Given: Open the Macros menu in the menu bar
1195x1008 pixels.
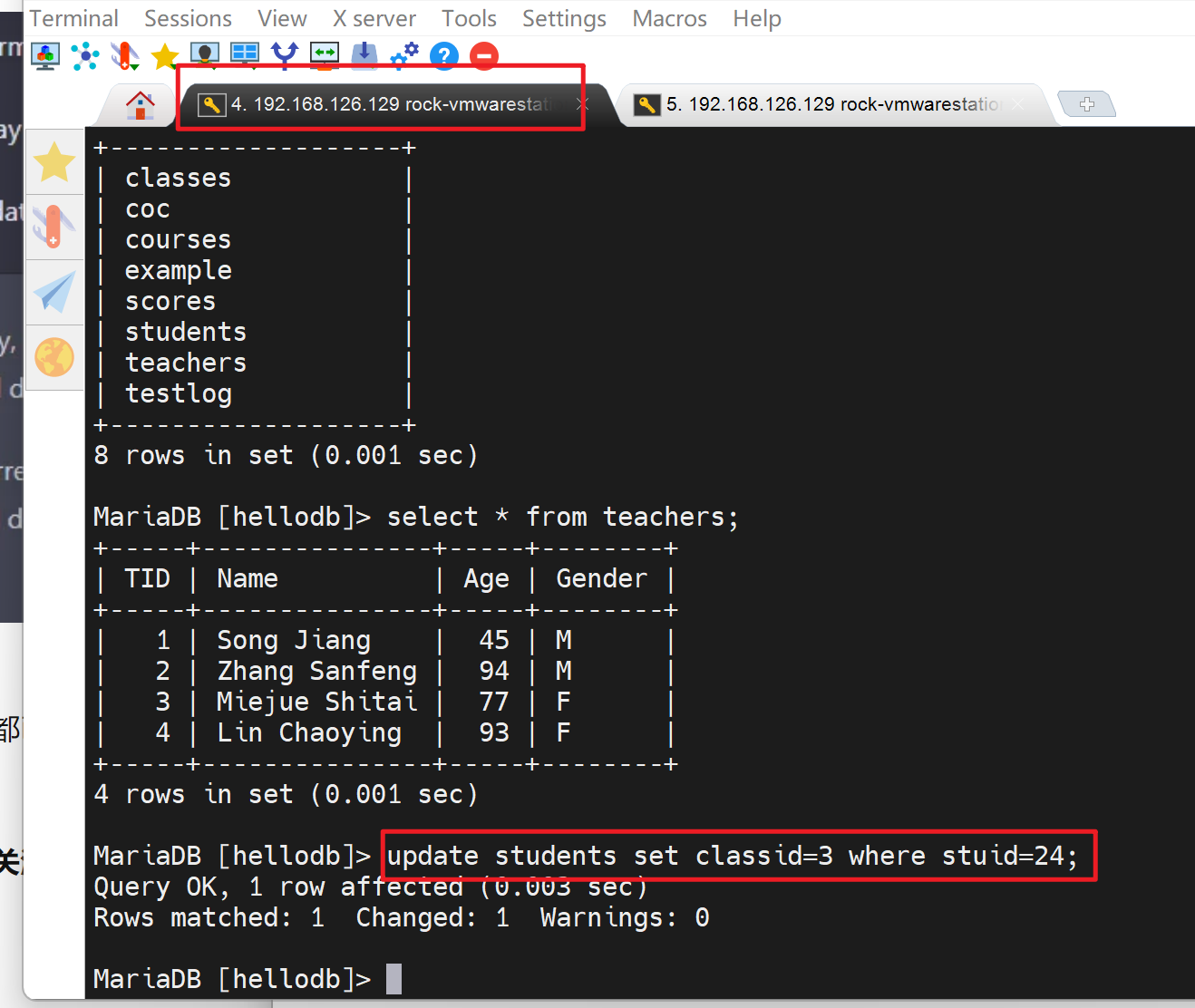Looking at the screenshot, I should (x=669, y=18).
